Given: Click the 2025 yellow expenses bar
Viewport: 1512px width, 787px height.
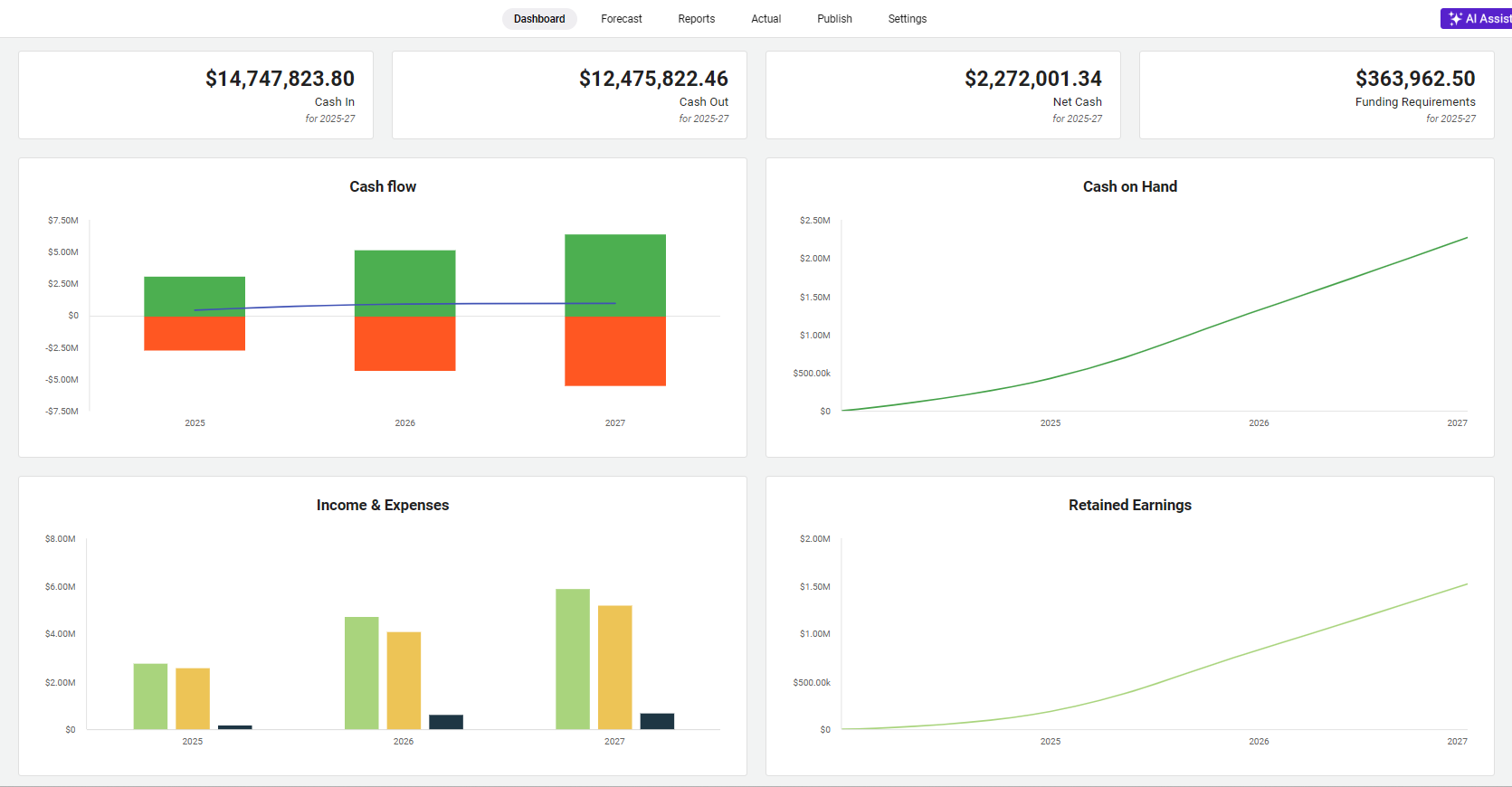Looking at the screenshot, I should point(193,698).
